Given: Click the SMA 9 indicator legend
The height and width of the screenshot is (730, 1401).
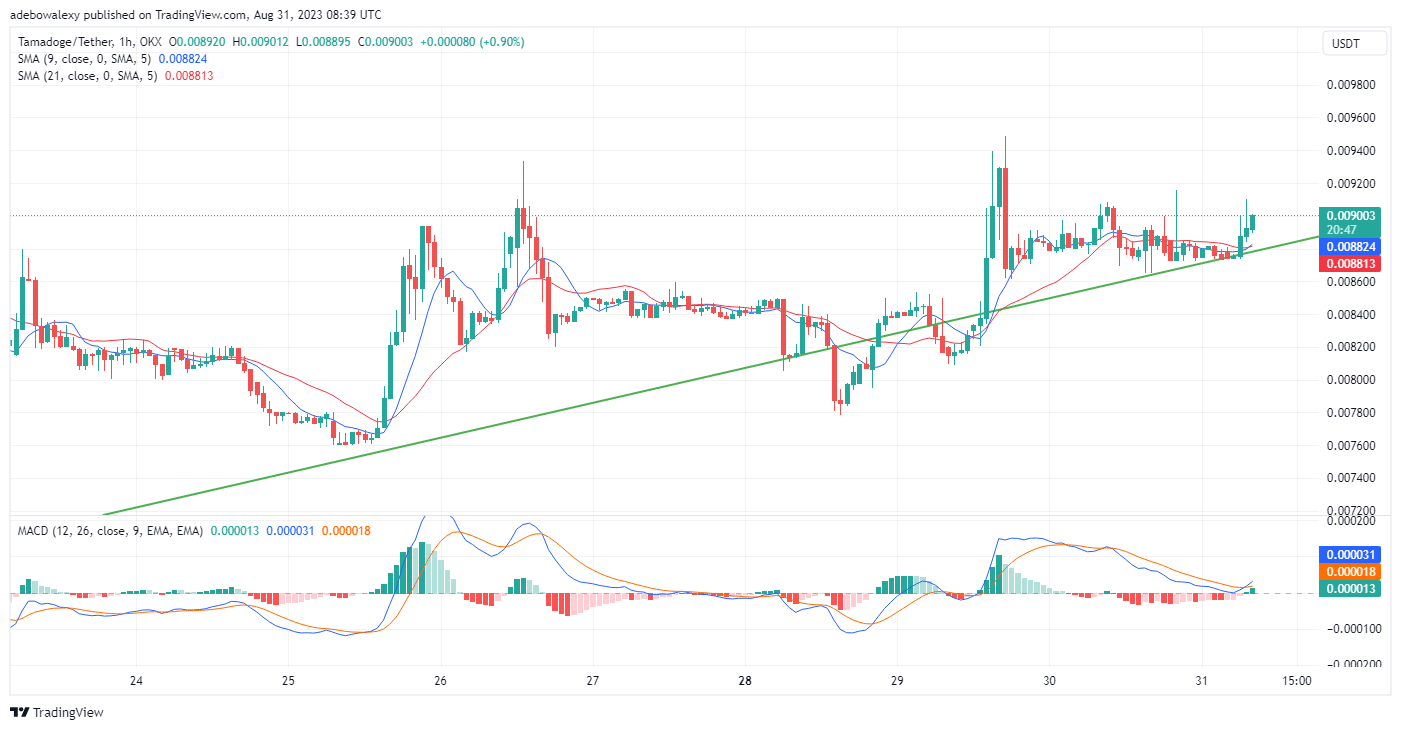Looking at the screenshot, I should click(x=85, y=59).
